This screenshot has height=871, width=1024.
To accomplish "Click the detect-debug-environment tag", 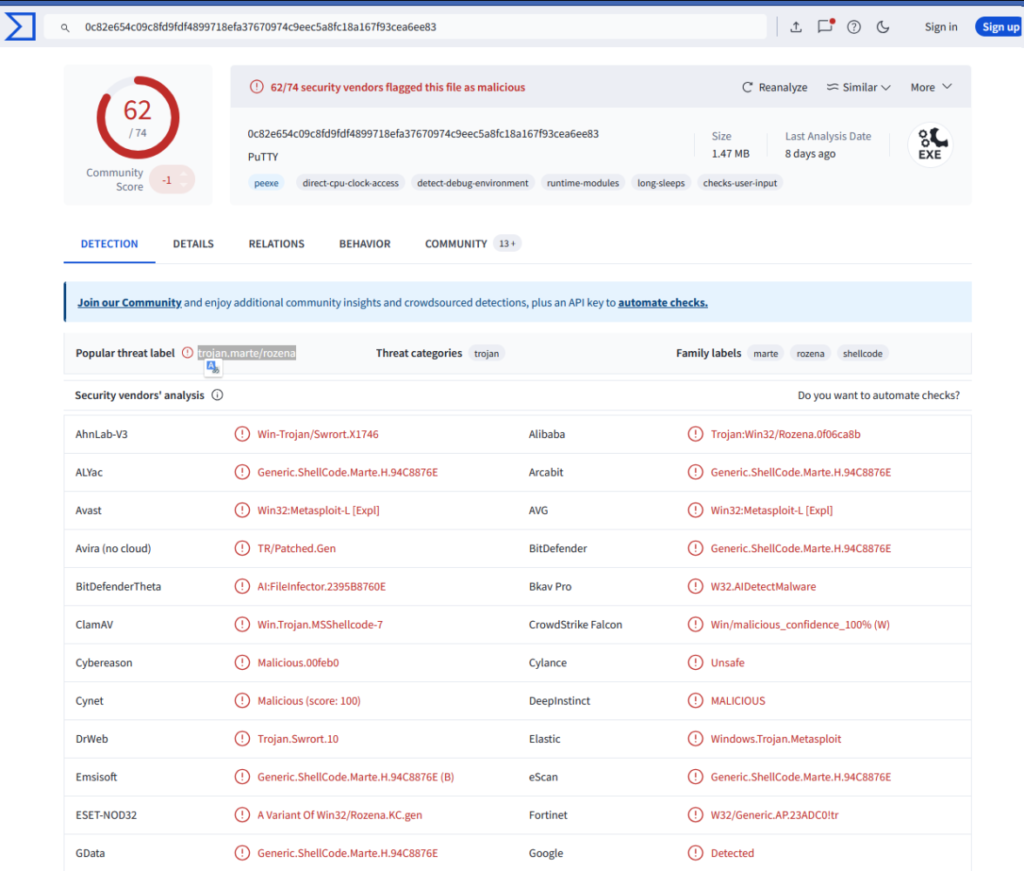I will (x=473, y=183).
